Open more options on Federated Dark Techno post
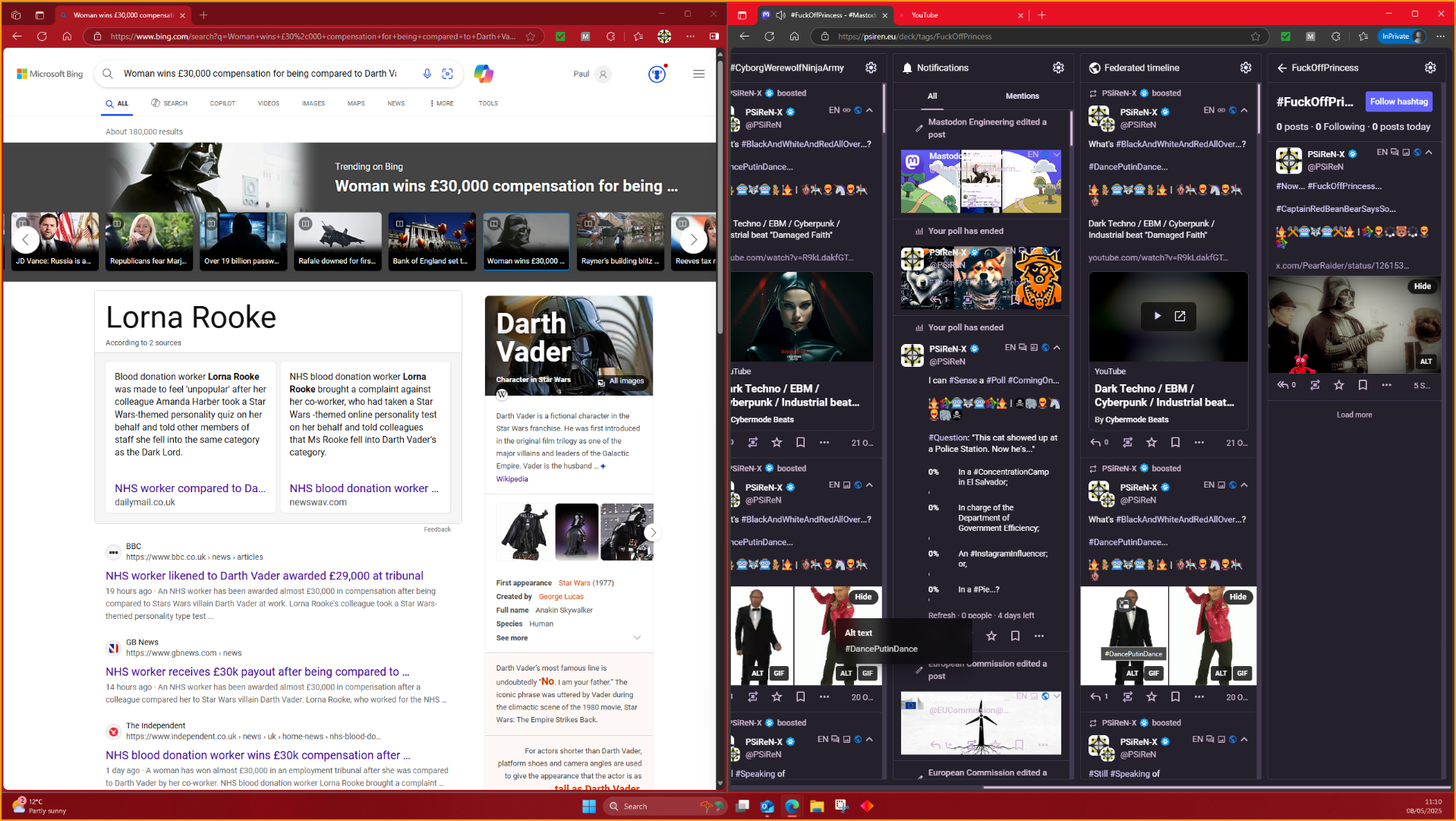 [1199, 442]
